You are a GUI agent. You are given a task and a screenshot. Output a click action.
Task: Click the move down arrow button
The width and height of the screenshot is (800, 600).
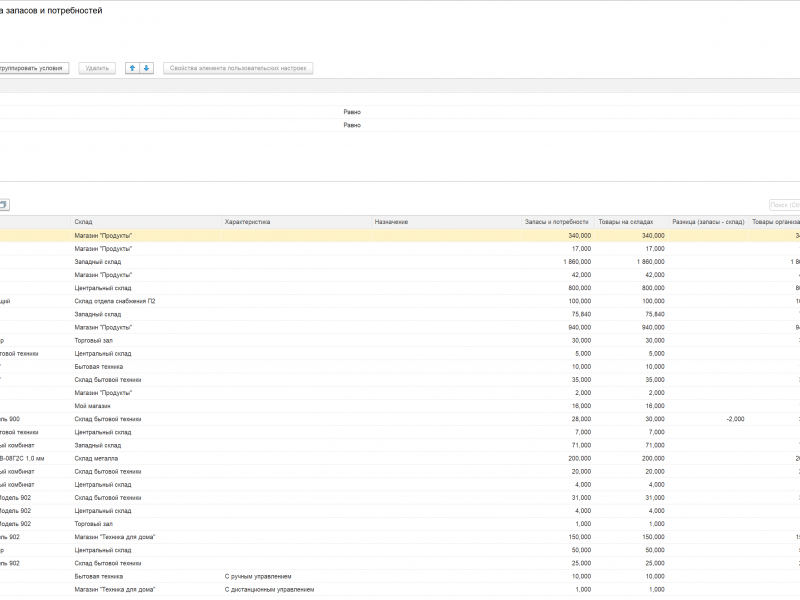point(146,68)
